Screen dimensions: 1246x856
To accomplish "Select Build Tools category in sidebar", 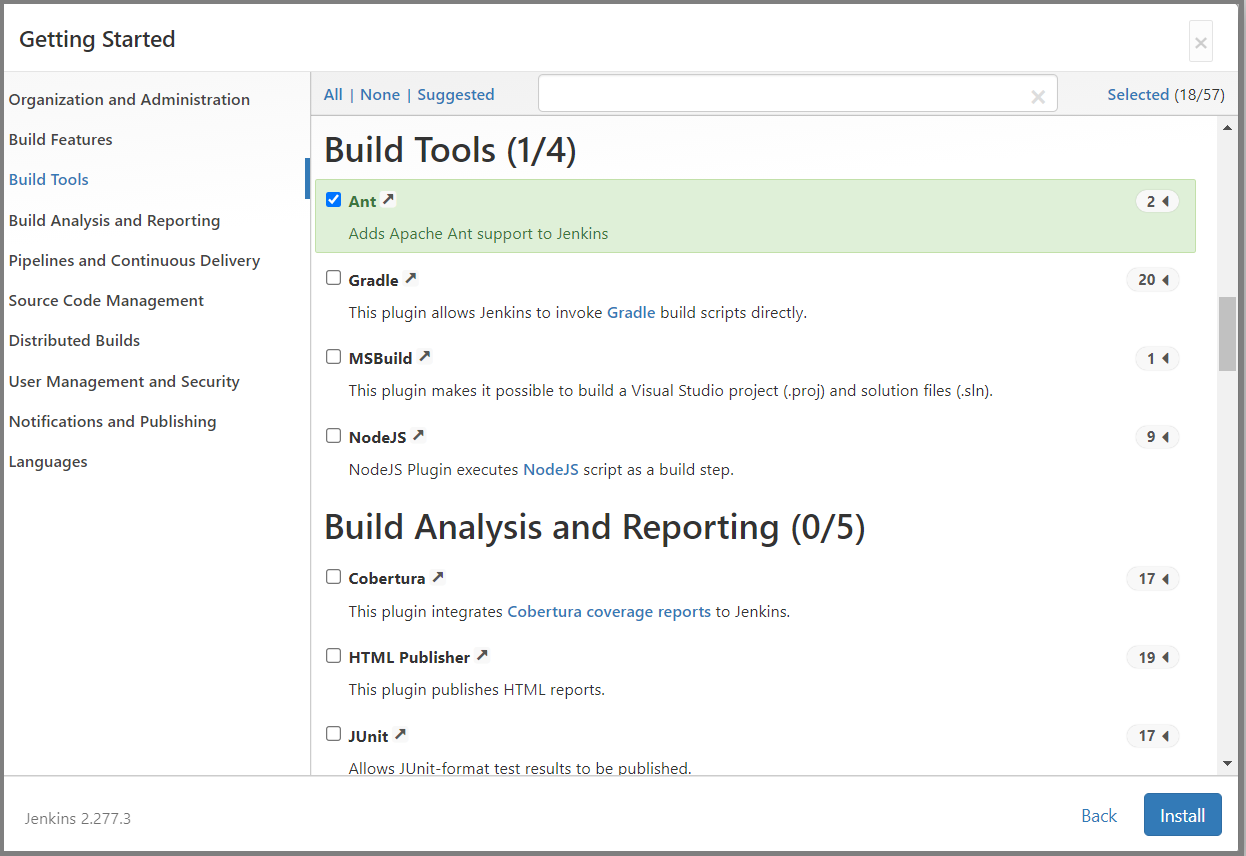I will 48,179.
